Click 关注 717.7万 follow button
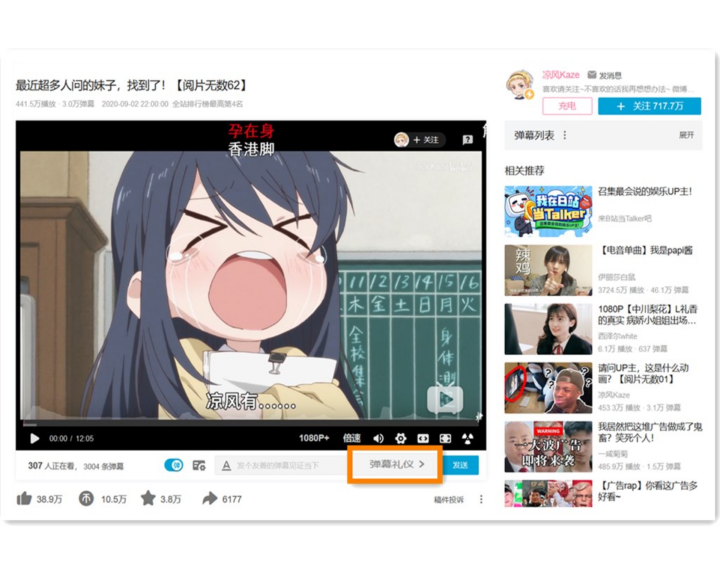720x575 pixels. click(x=649, y=106)
